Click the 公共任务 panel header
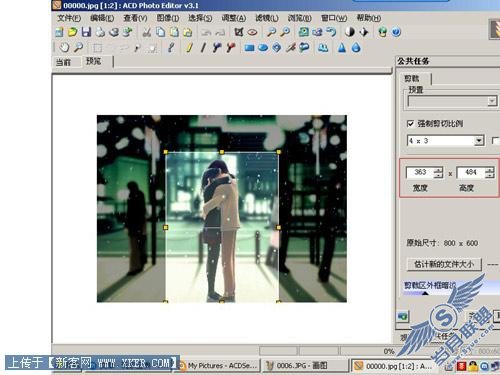Image resolution: width=500 pixels, height=375 pixels. click(x=413, y=61)
